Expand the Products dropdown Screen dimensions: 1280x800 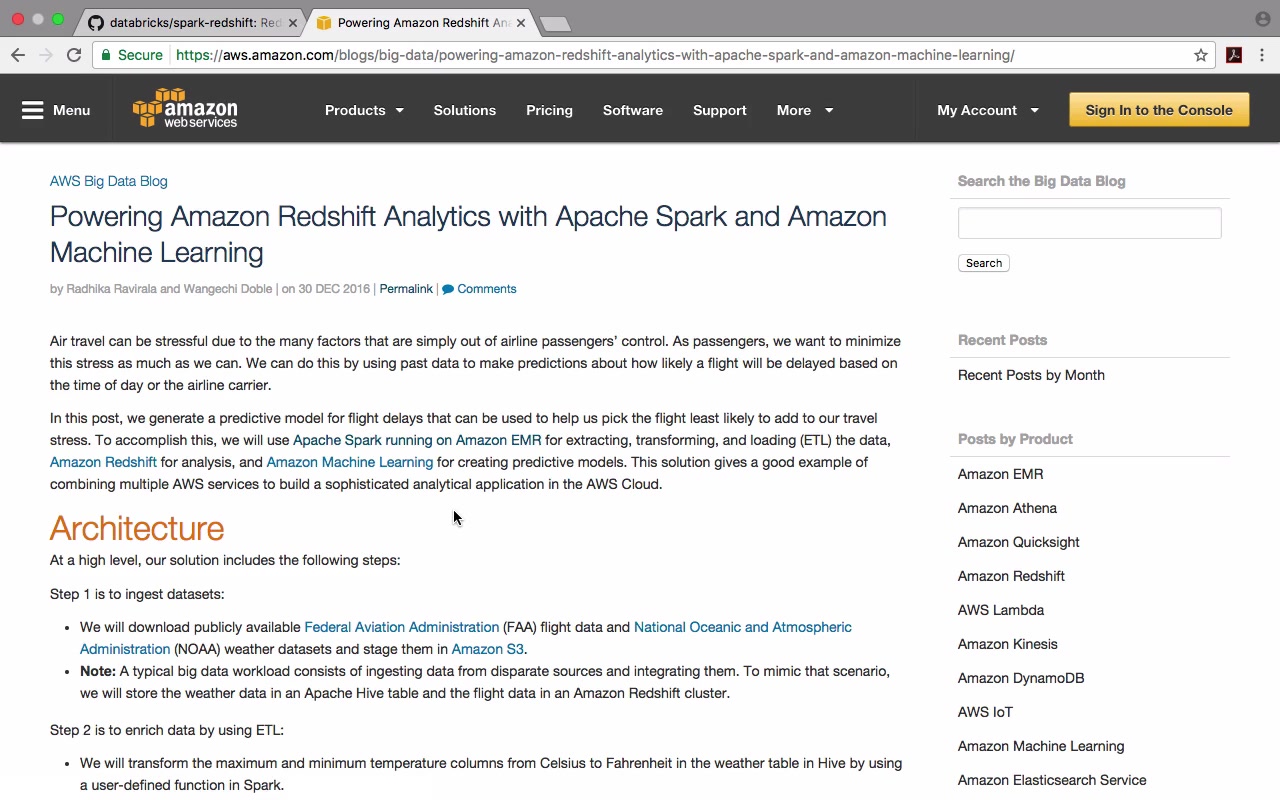tap(364, 110)
